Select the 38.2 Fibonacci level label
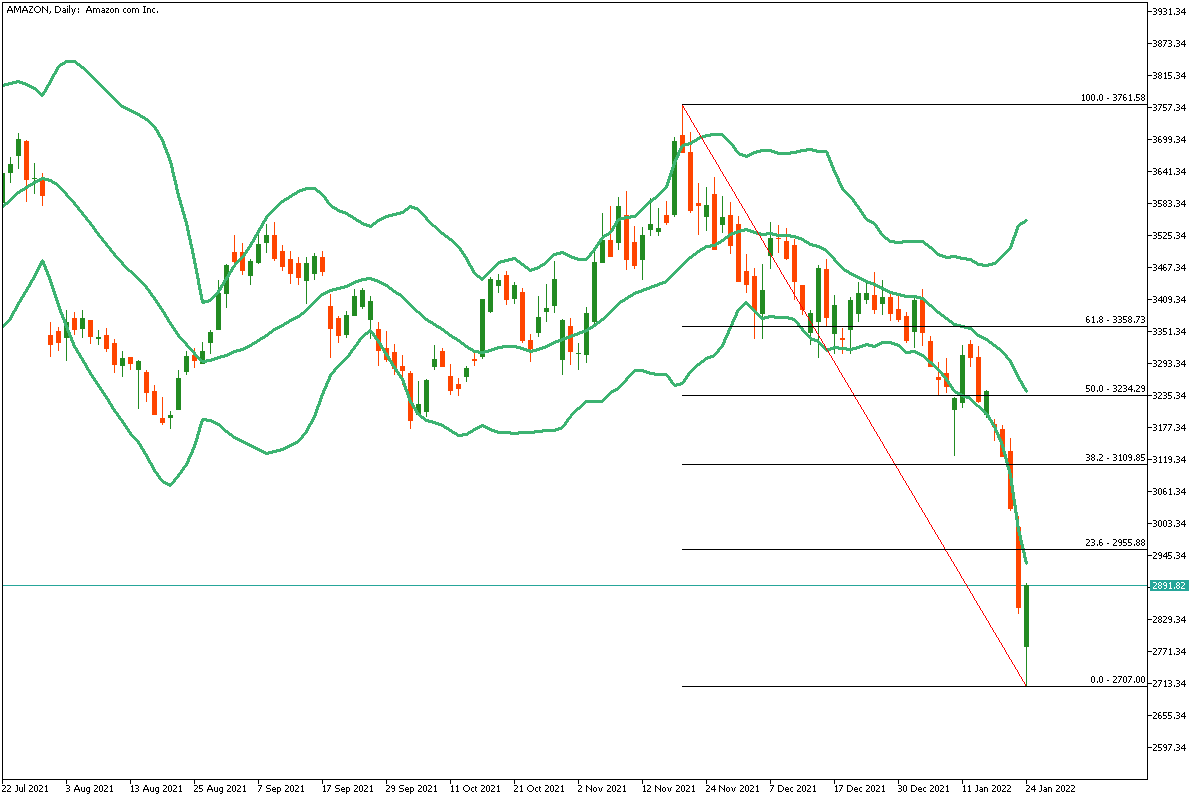This screenshot has width=1200, height=800. click(x=1113, y=457)
